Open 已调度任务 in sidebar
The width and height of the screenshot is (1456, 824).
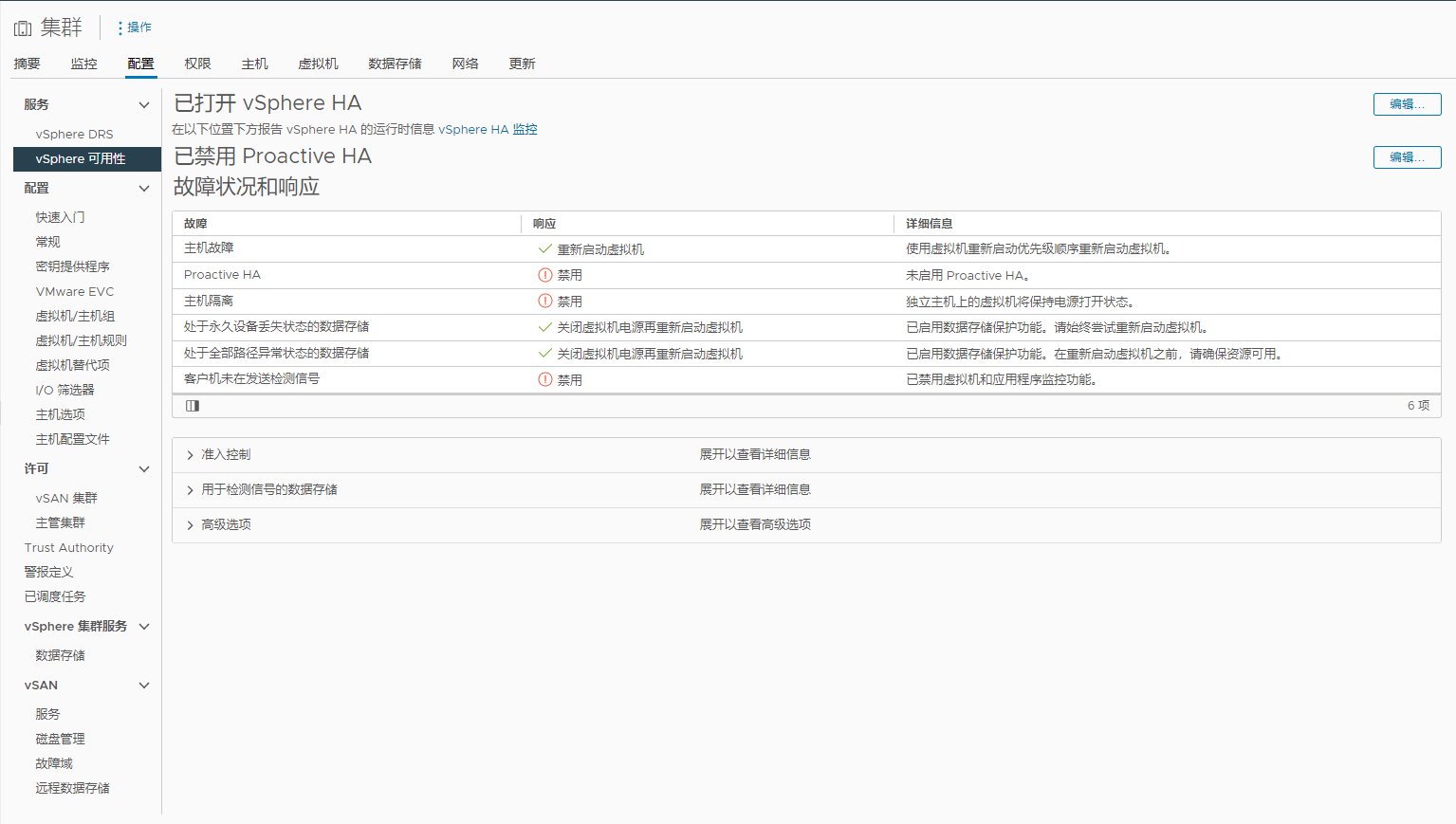coord(55,596)
